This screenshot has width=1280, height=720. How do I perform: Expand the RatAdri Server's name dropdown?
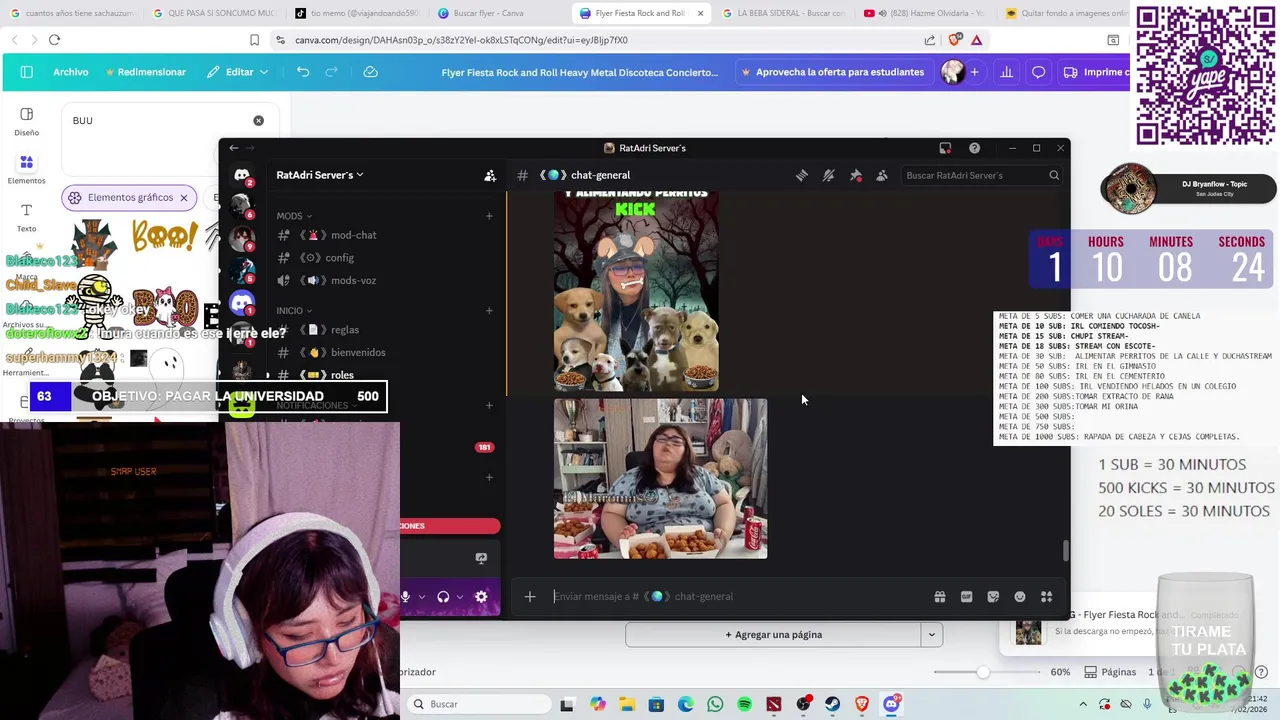[x=320, y=175]
